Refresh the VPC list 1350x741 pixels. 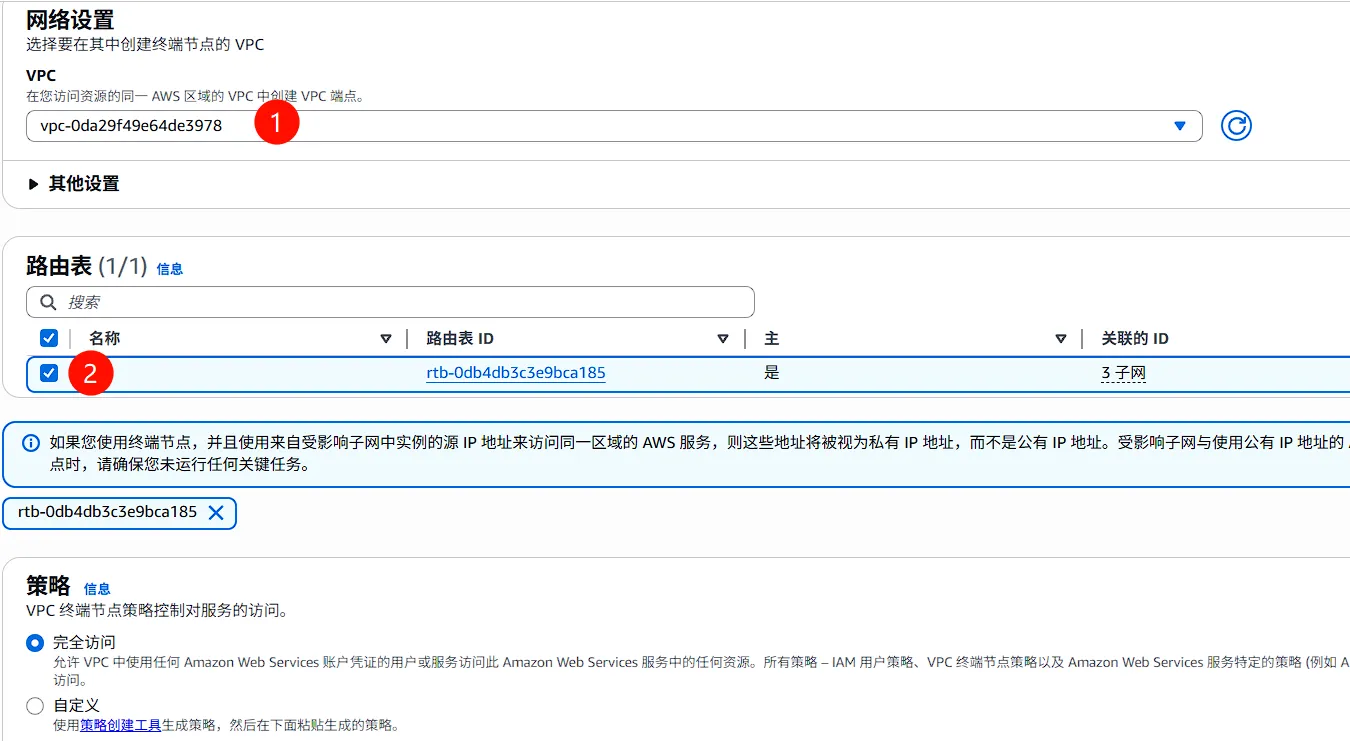[1236, 125]
